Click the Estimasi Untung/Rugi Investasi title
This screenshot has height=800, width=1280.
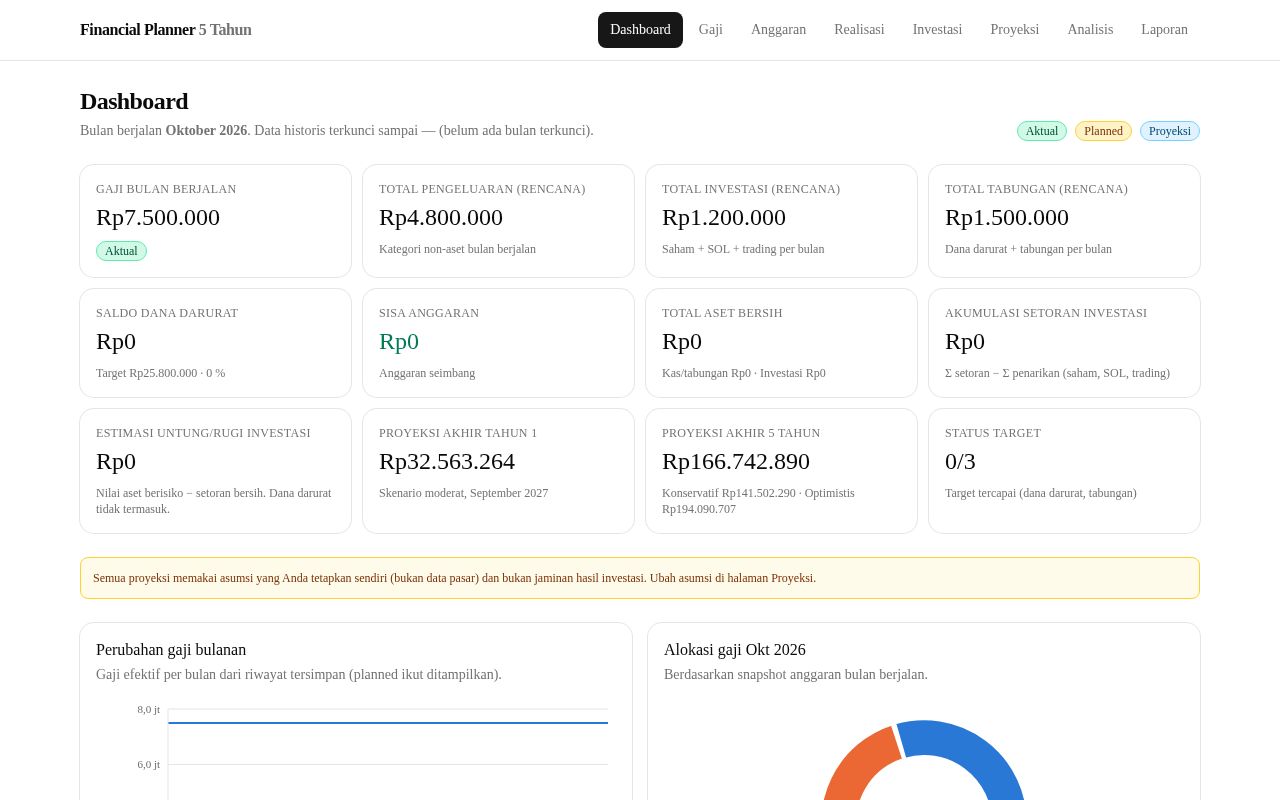pos(203,433)
